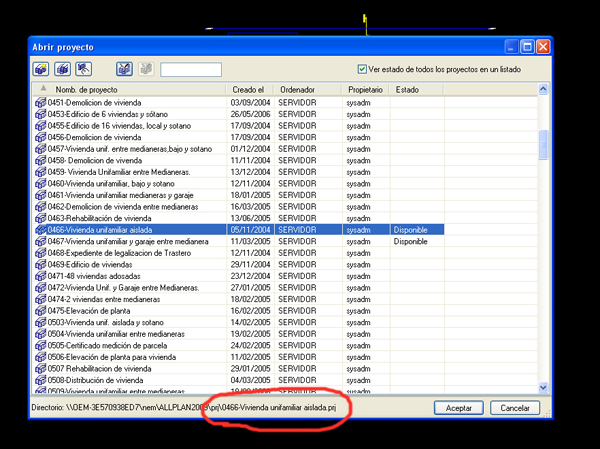Click the new project toolbar icon
Image resolution: width=600 pixels, height=449 pixels.
click(41, 69)
